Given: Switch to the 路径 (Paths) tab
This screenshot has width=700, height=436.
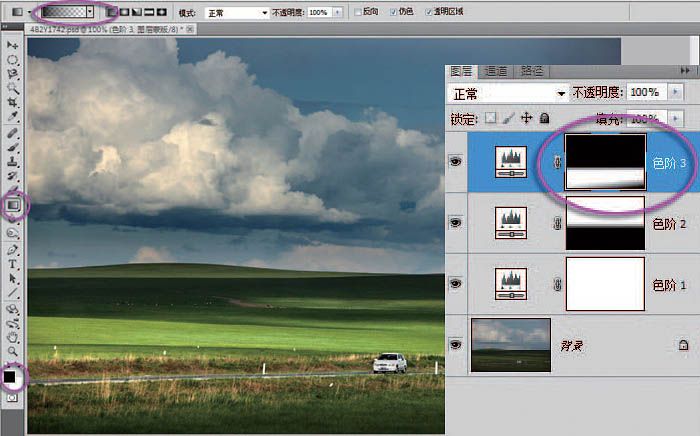Looking at the screenshot, I should coord(532,71).
